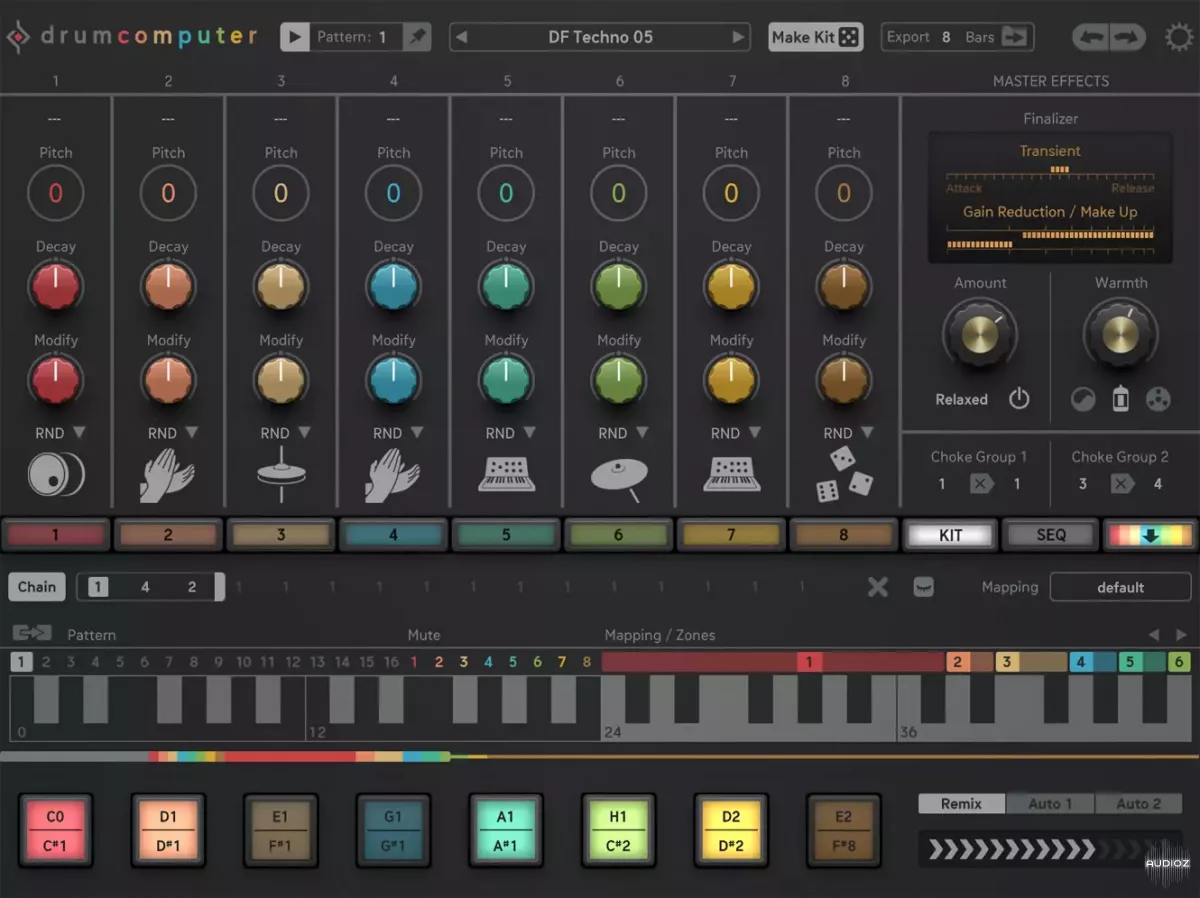The image size is (1200, 898).
Task: Open the RND dropdown on channel 7
Action: pos(737,433)
